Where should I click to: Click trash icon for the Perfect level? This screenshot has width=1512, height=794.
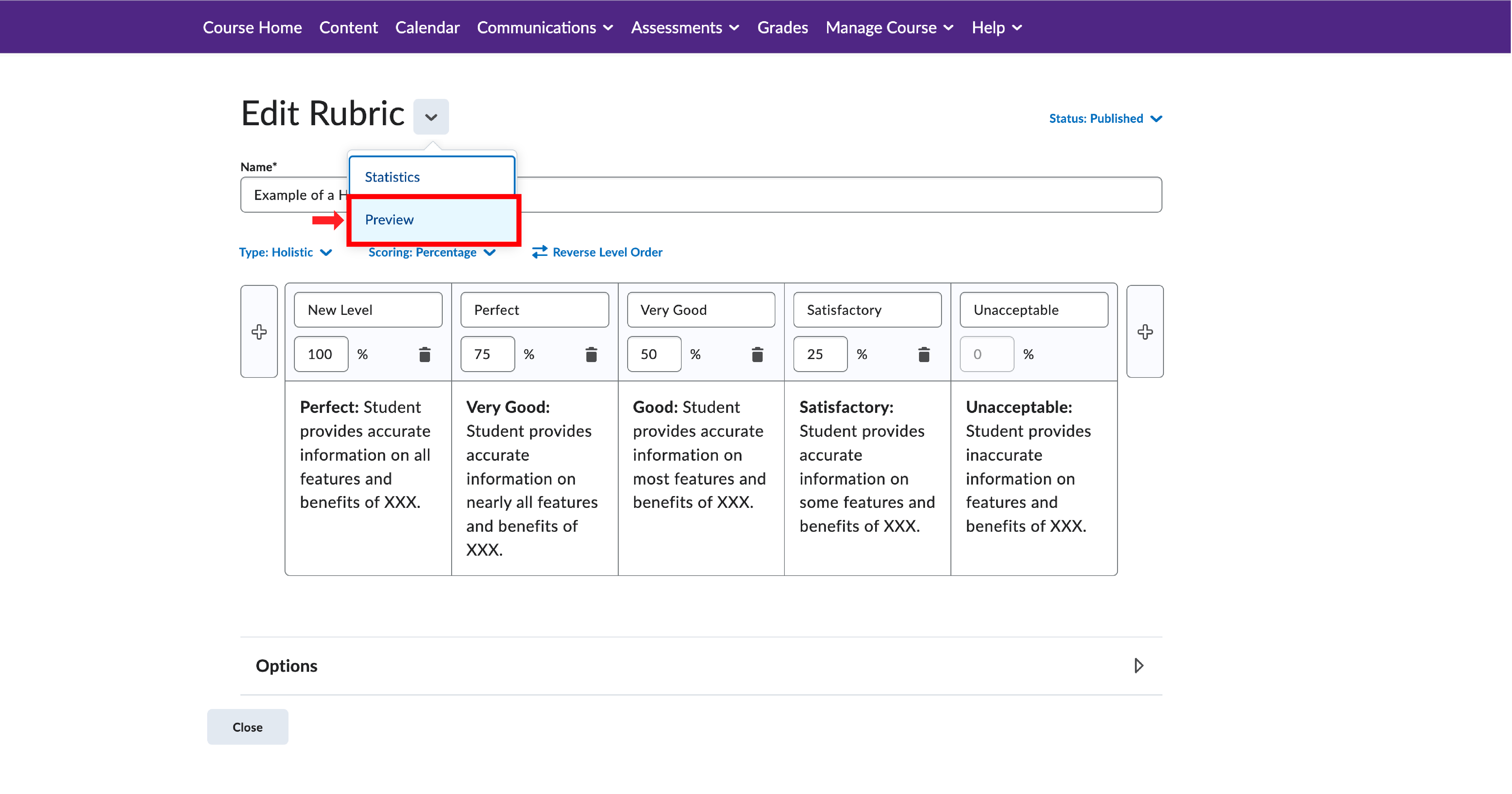tap(591, 354)
